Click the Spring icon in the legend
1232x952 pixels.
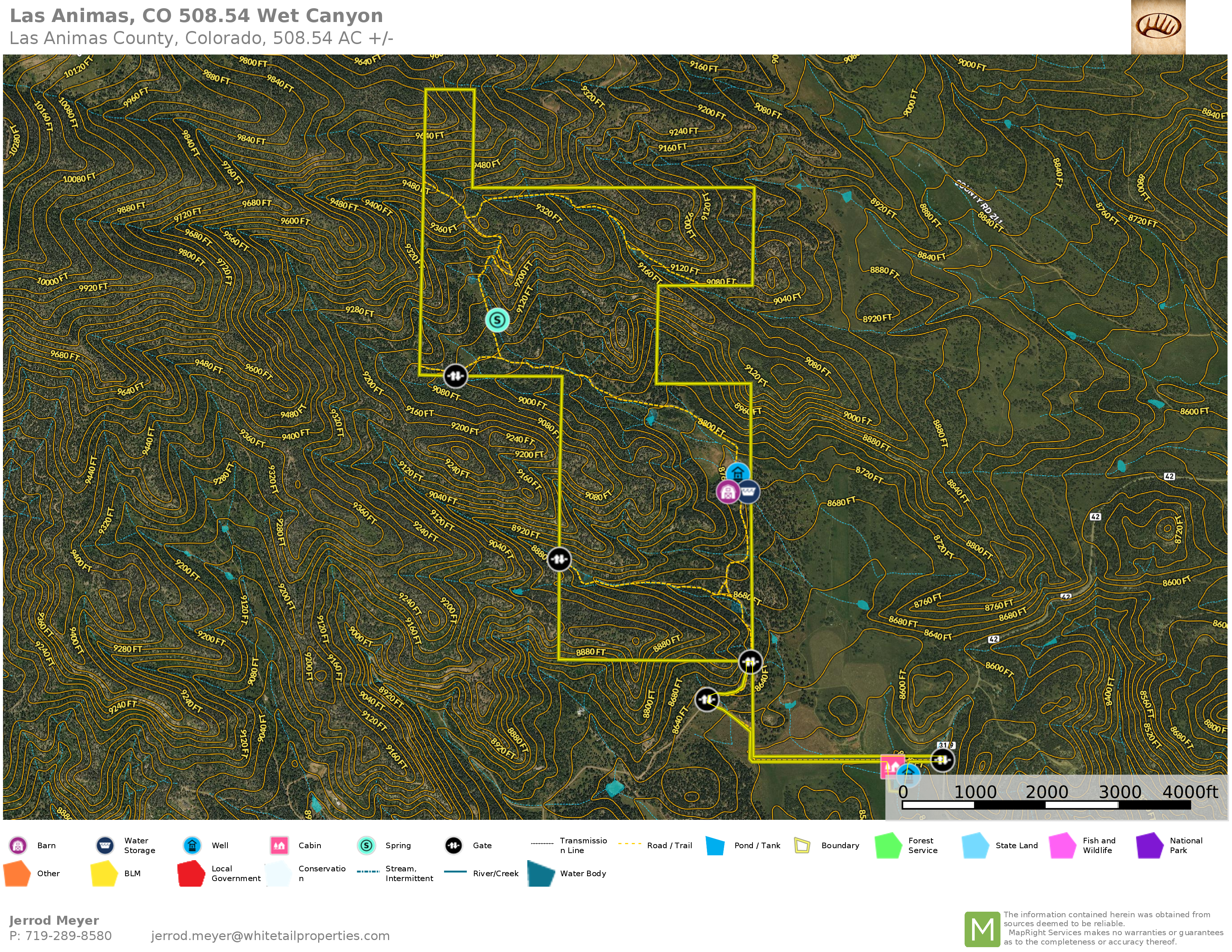[366, 845]
